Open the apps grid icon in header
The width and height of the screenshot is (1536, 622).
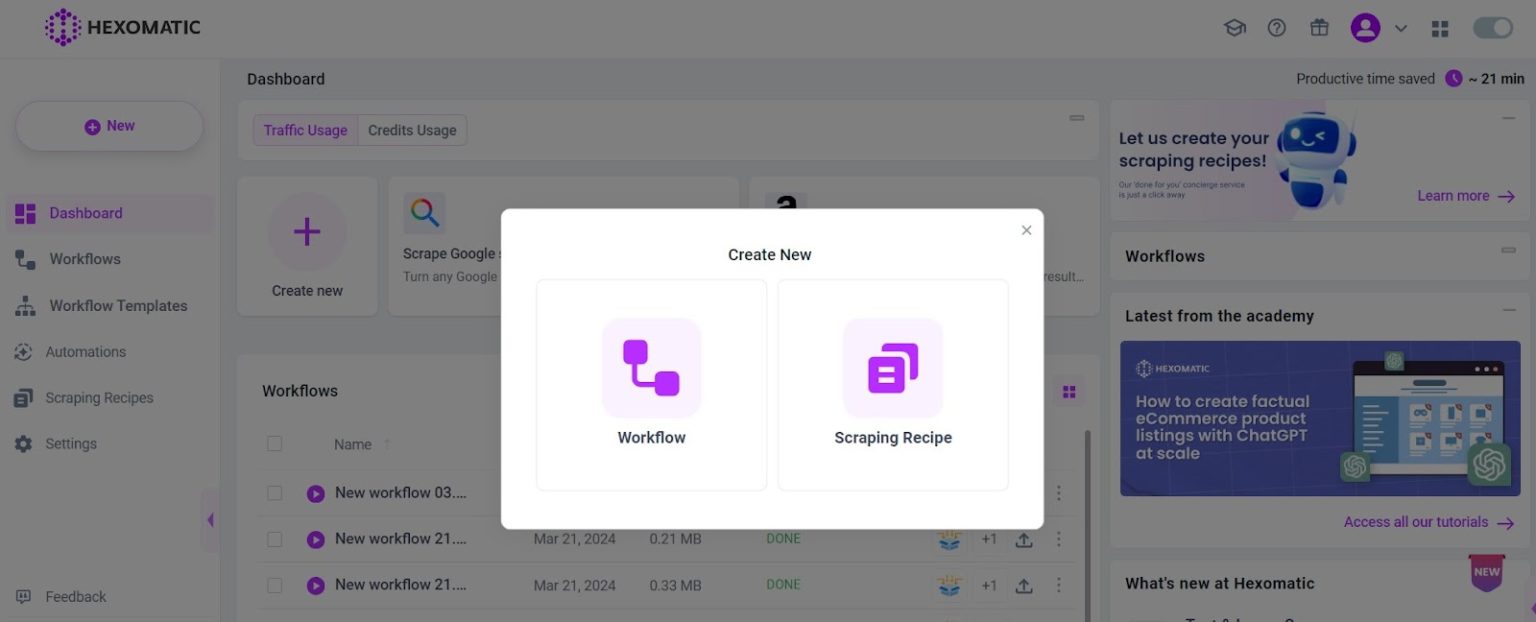pos(1440,29)
